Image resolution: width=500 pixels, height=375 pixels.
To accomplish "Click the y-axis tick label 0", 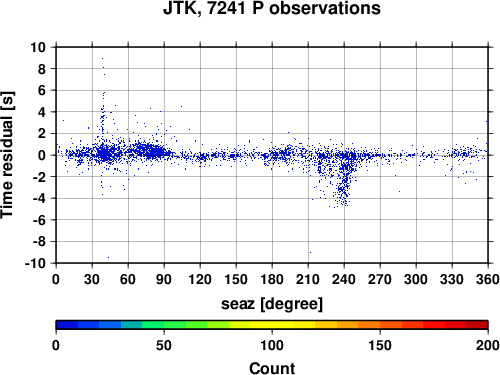I will (x=42, y=155).
